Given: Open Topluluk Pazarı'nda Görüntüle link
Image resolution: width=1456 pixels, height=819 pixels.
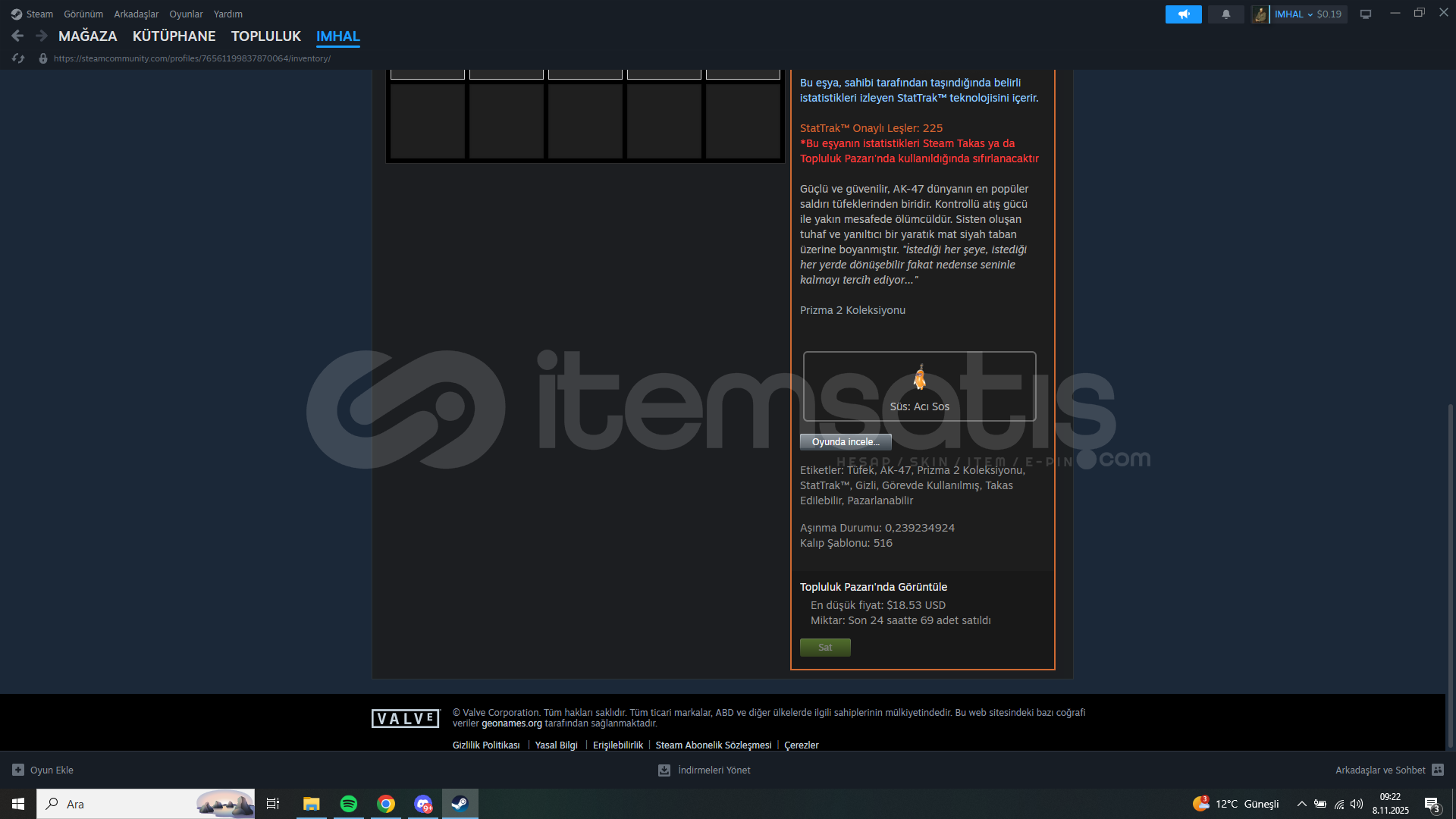Looking at the screenshot, I should (x=873, y=587).
